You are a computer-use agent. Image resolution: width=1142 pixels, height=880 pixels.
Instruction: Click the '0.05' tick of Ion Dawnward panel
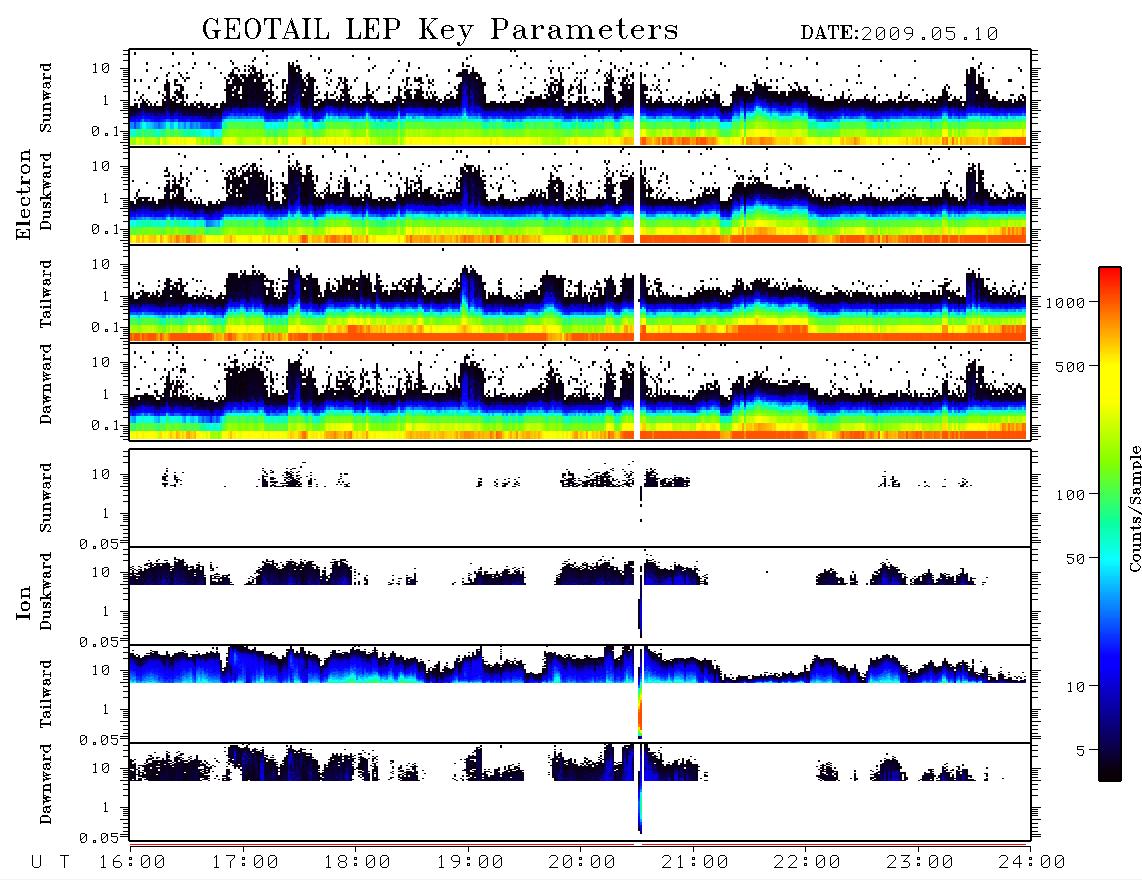pyautogui.click(x=98, y=838)
